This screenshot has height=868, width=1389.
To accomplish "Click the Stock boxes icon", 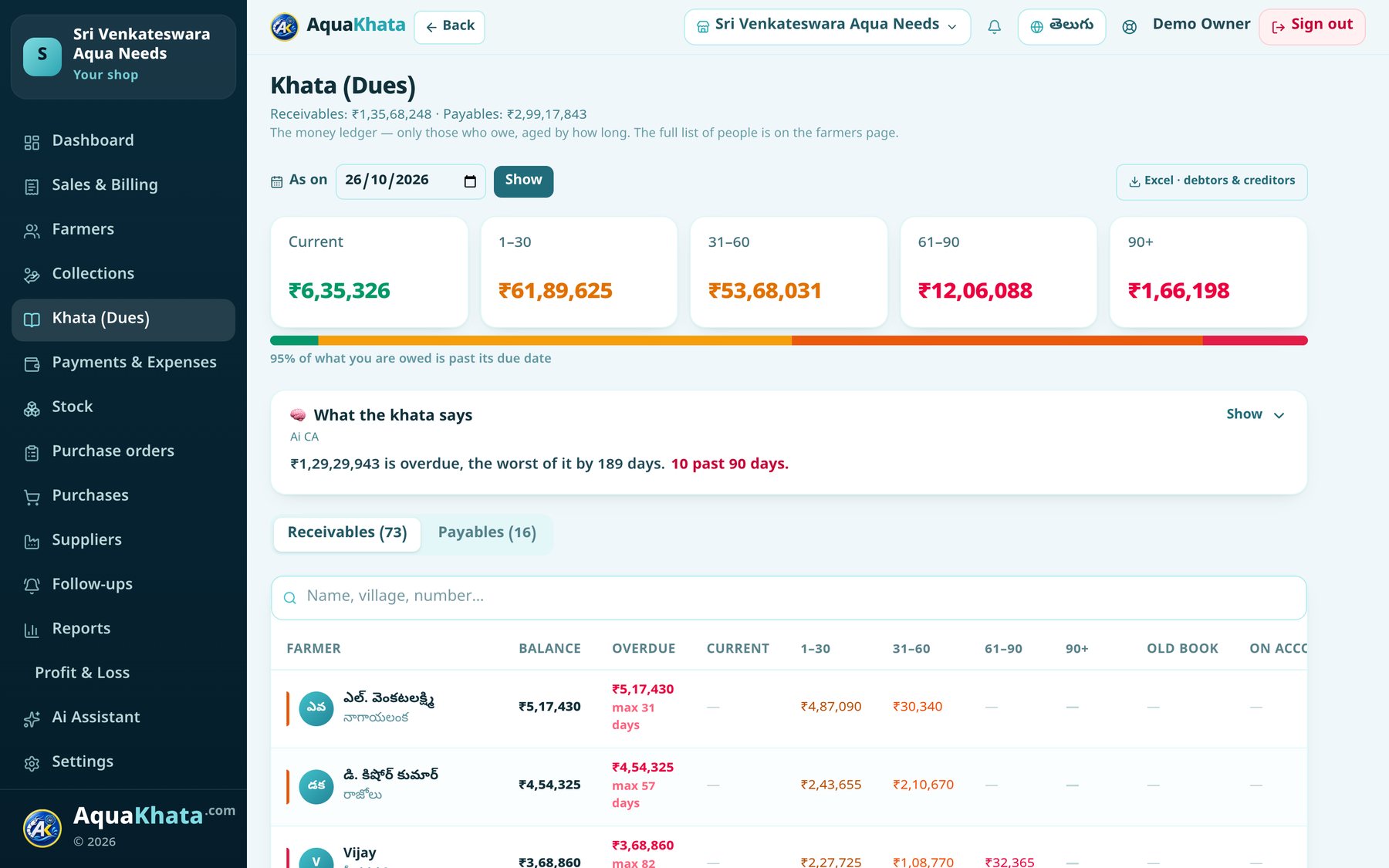I will pos(32,408).
